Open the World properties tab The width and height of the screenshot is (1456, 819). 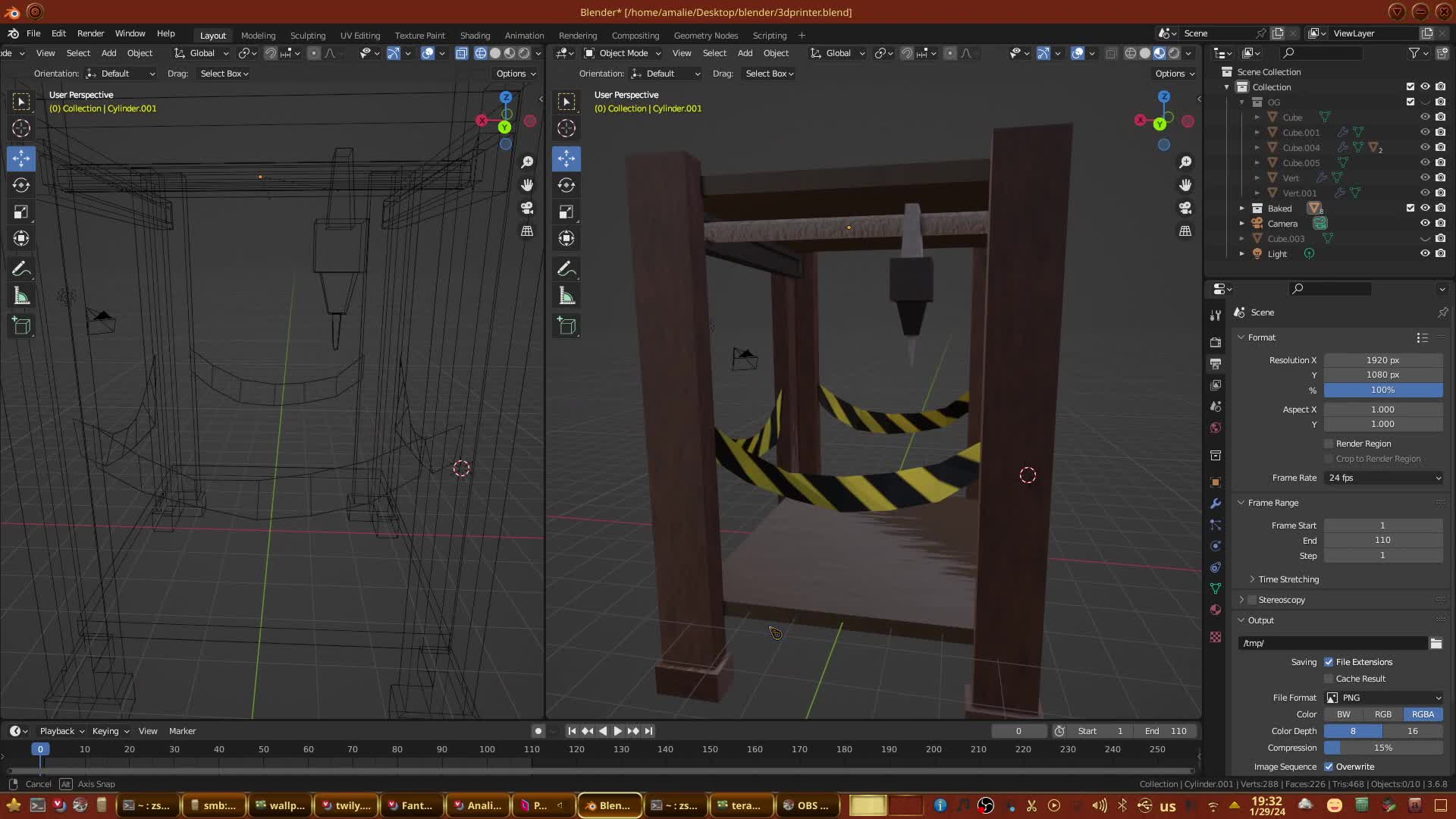[x=1216, y=428]
